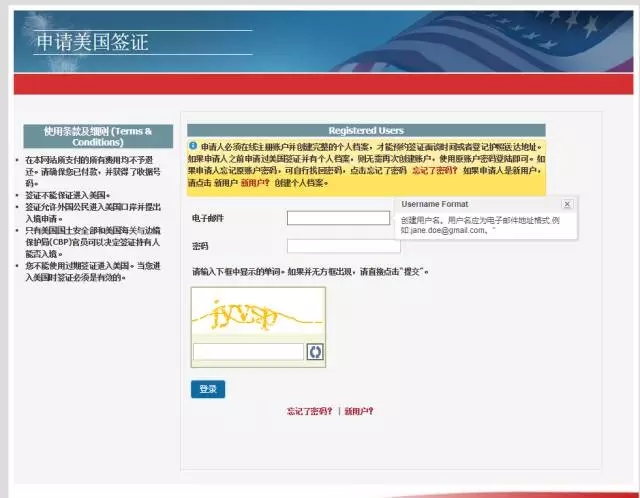Click the jane.doe@gmail.com example text
The height and width of the screenshot is (498, 640).
pyautogui.click(x=447, y=231)
